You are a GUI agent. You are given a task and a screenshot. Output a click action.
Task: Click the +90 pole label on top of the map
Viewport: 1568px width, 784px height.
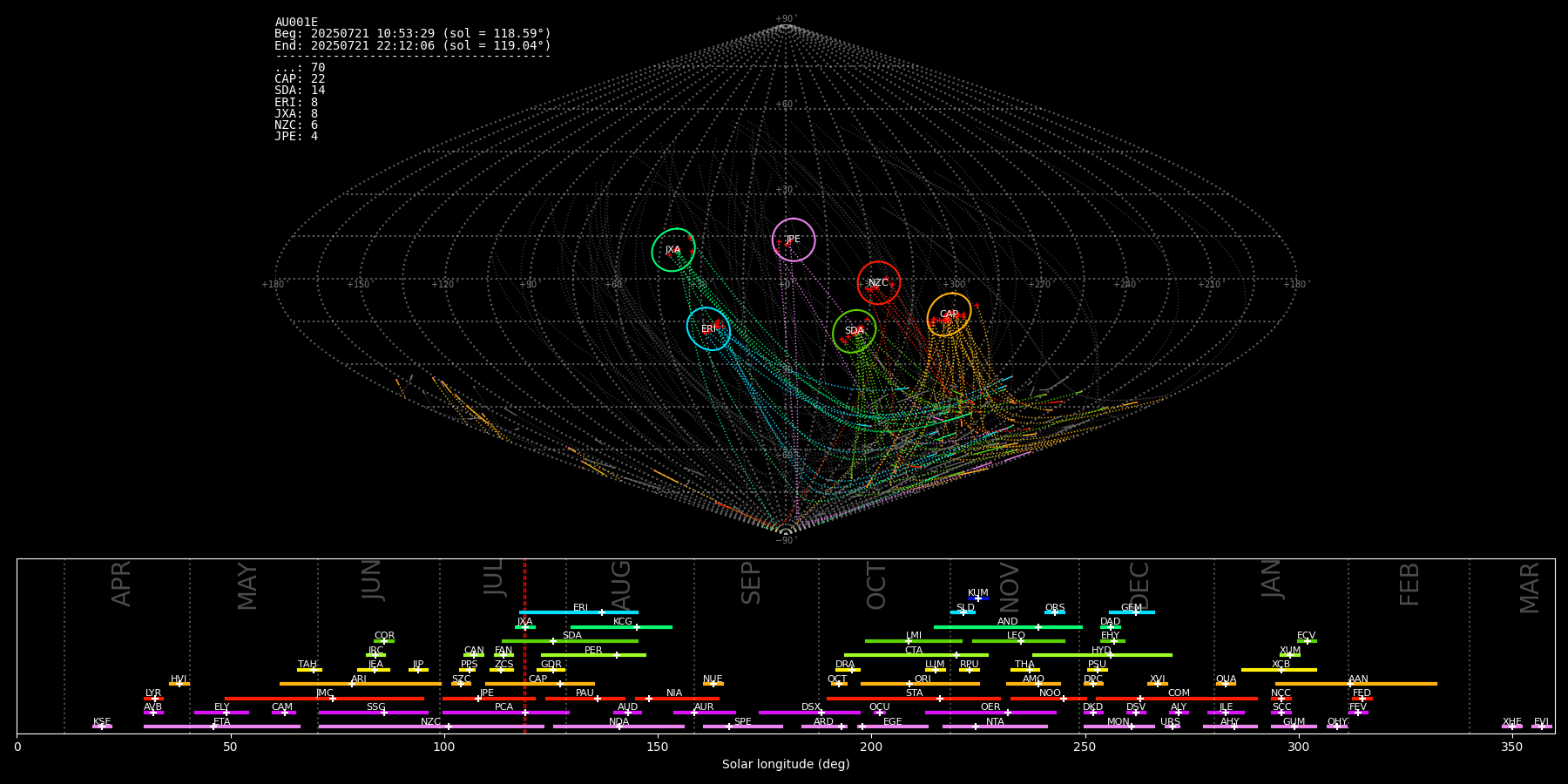coord(785,19)
